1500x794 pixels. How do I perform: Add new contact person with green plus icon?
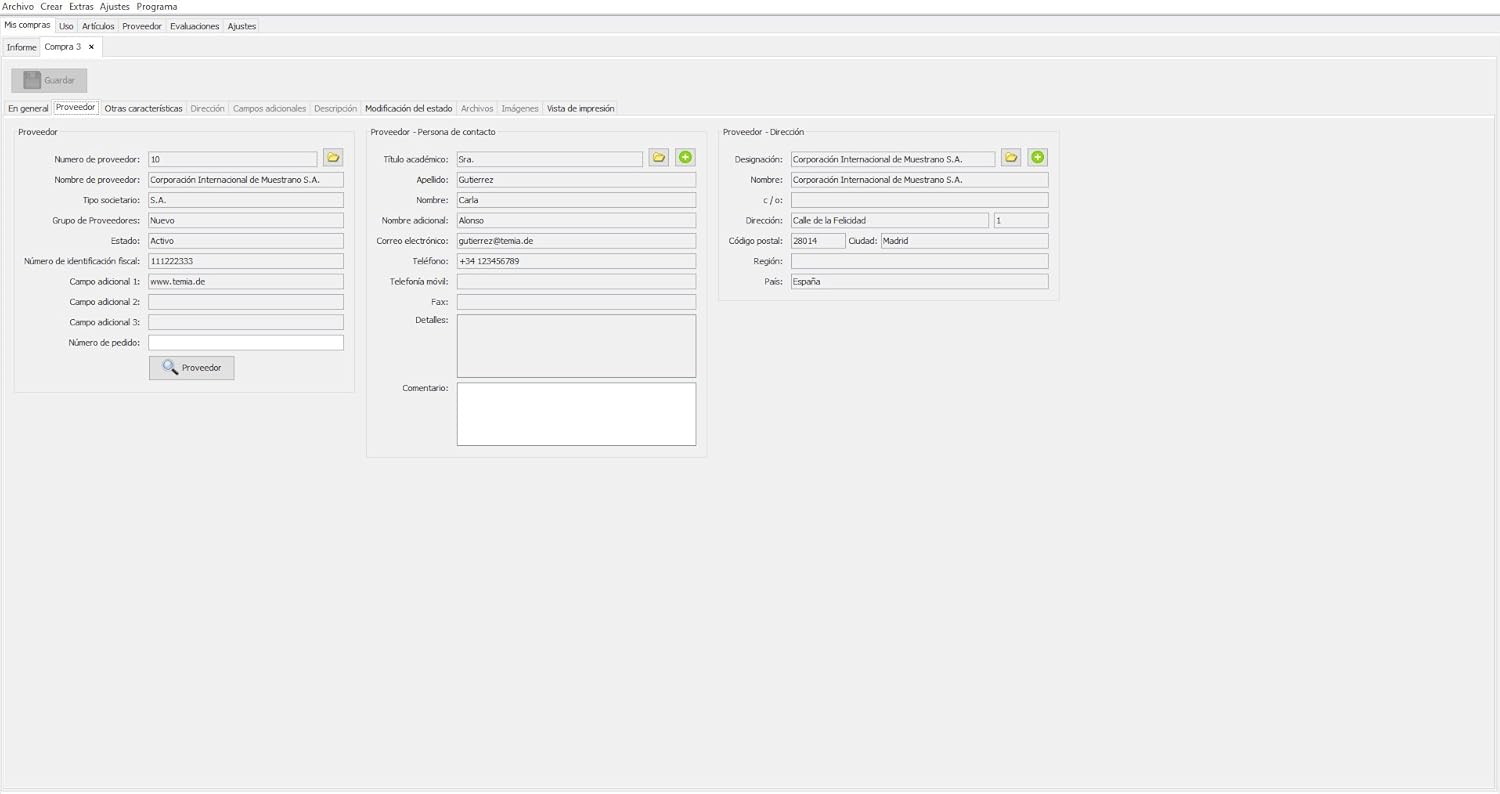pos(685,158)
